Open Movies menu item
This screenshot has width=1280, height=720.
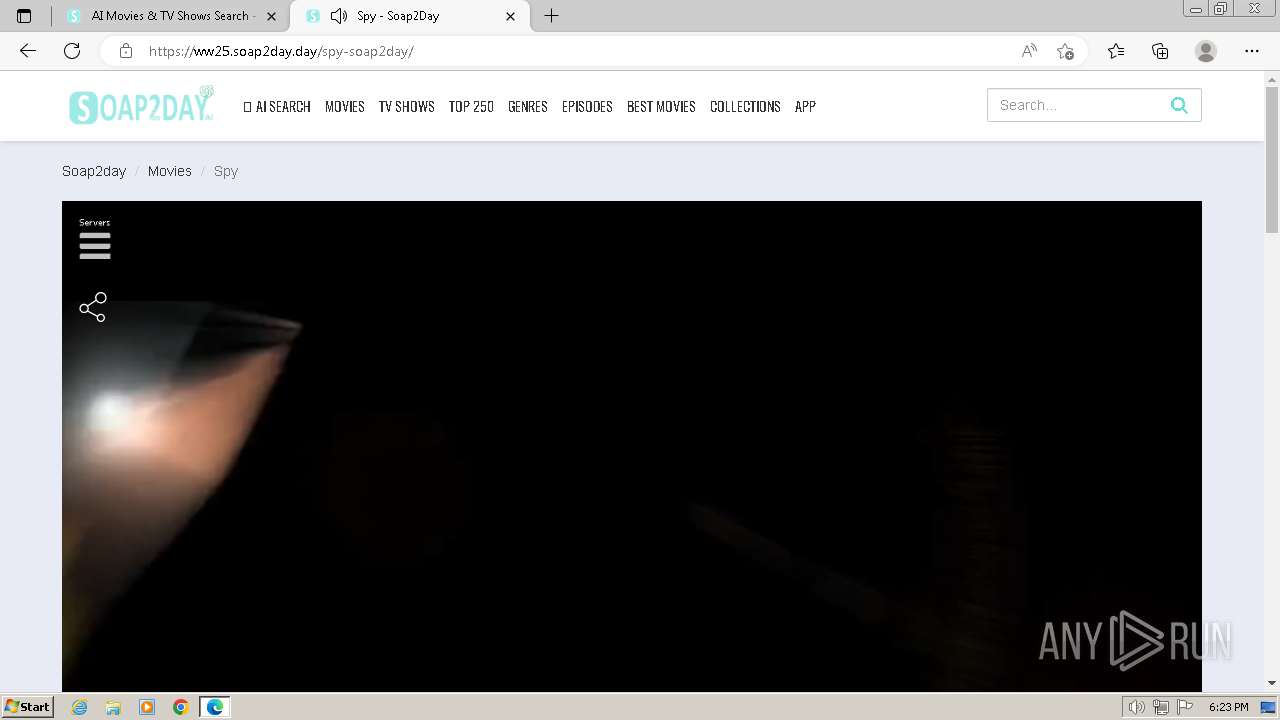coord(345,106)
